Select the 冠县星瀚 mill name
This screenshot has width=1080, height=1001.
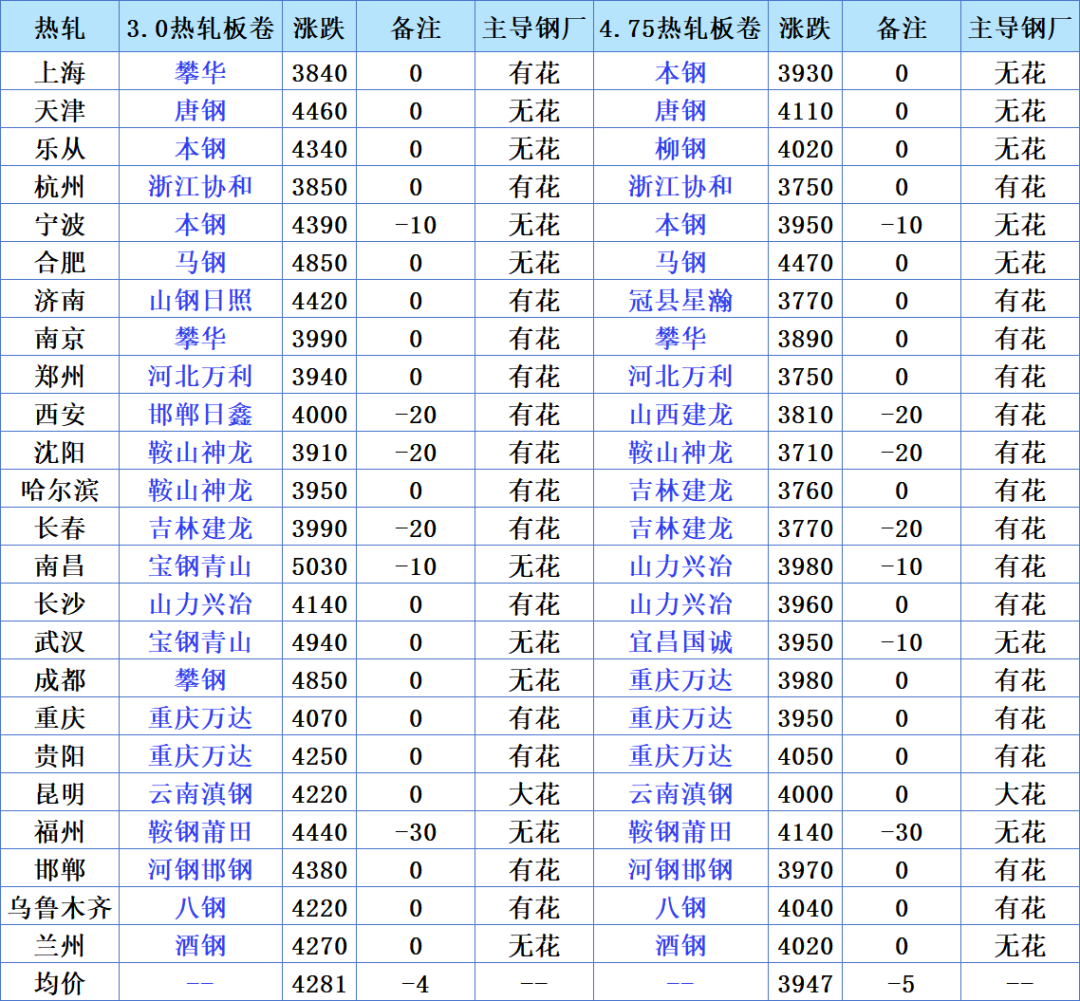pyautogui.click(x=681, y=300)
